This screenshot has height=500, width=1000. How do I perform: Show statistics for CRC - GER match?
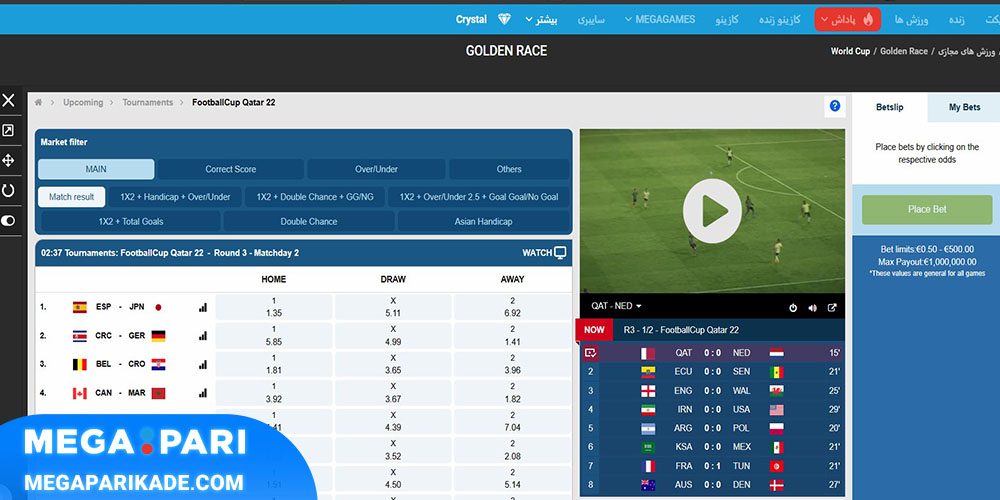[x=203, y=335]
